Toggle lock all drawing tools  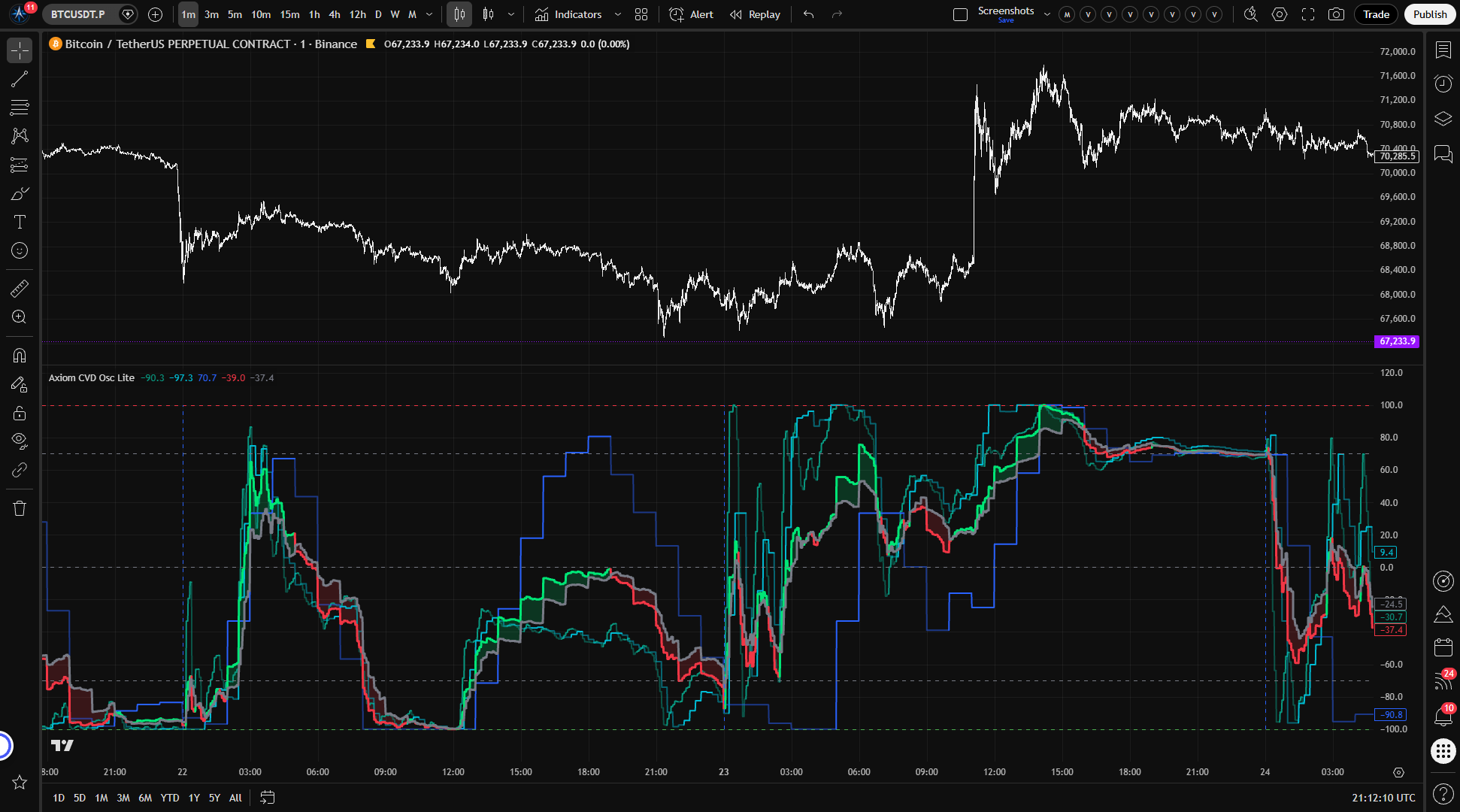[x=20, y=413]
